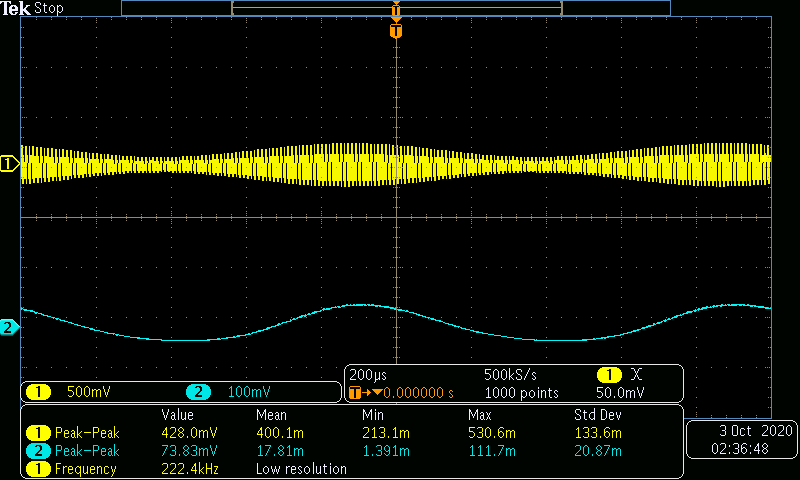Click the 133.6m standard deviation value
This screenshot has width=800, height=480.
point(598,433)
